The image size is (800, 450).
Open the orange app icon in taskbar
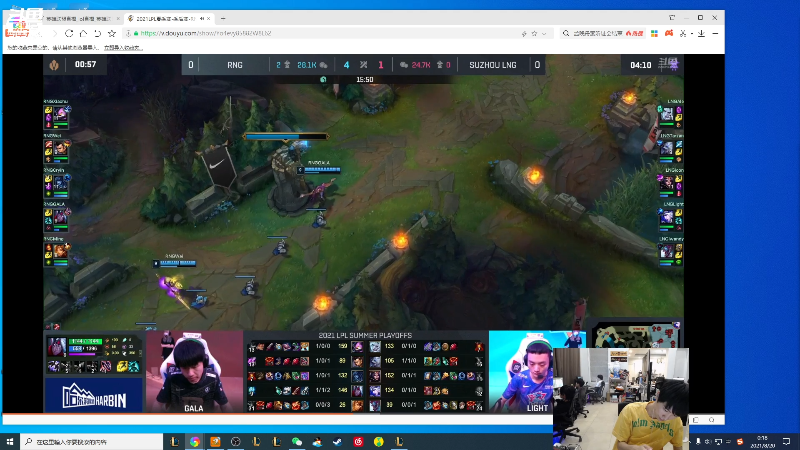click(x=215, y=441)
